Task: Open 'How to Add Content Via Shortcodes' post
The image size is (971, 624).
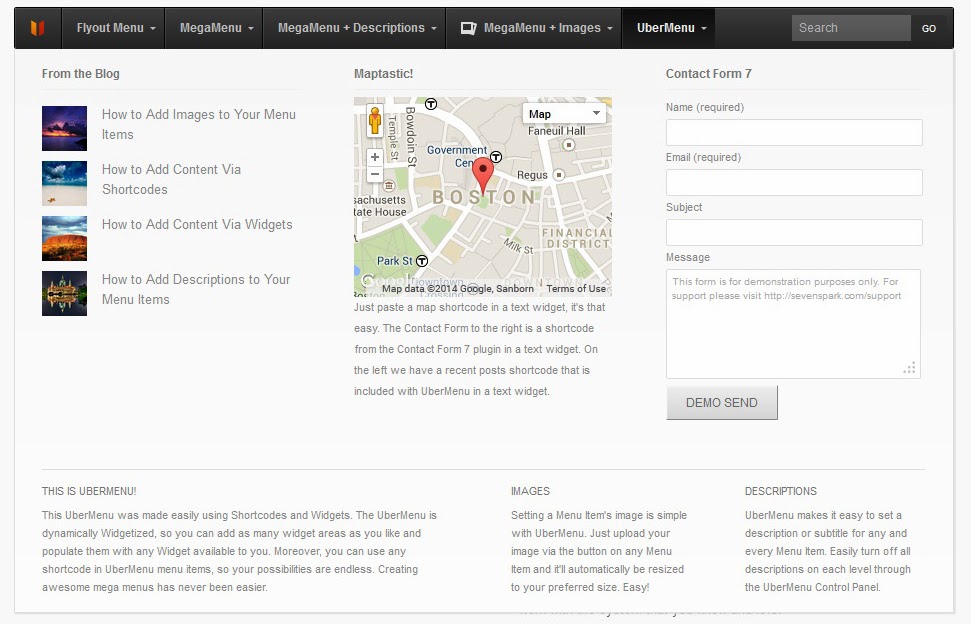Action: (x=172, y=180)
